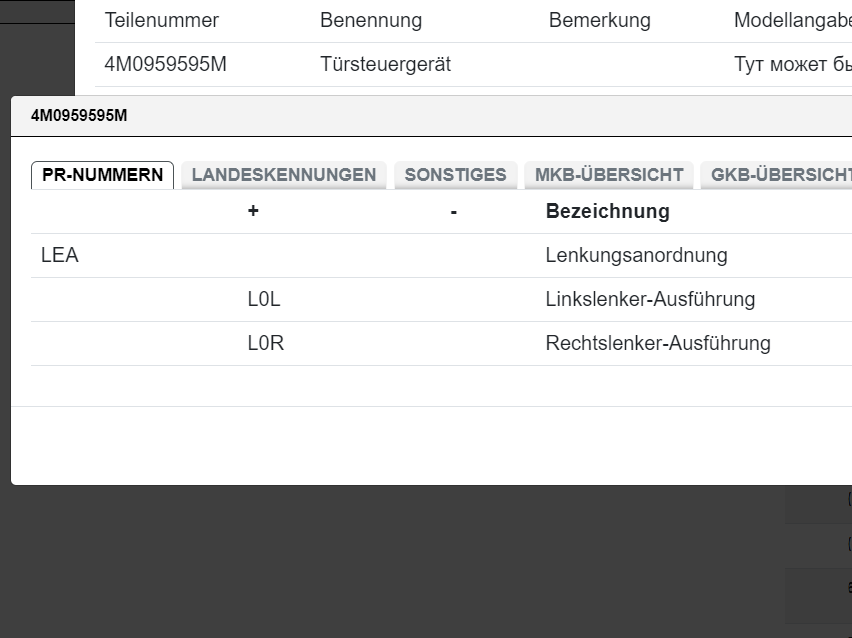The width and height of the screenshot is (852, 638).
Task: Click the Benennung column header
Action: 371,21
